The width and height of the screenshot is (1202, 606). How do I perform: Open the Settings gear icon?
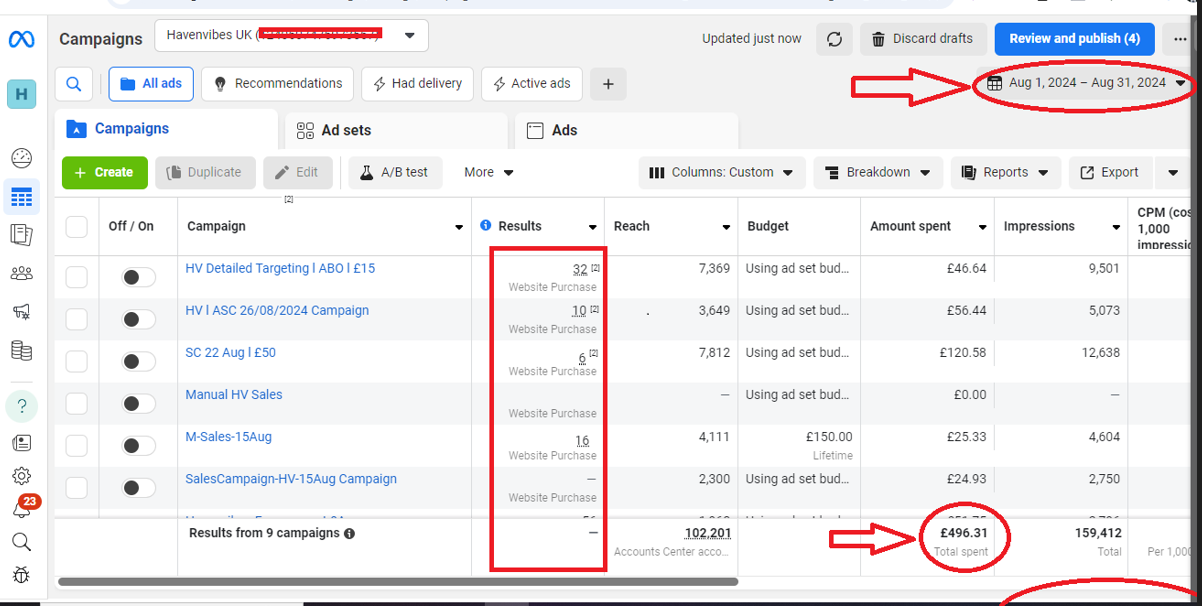pyautogui.click(x=21, y=476)
